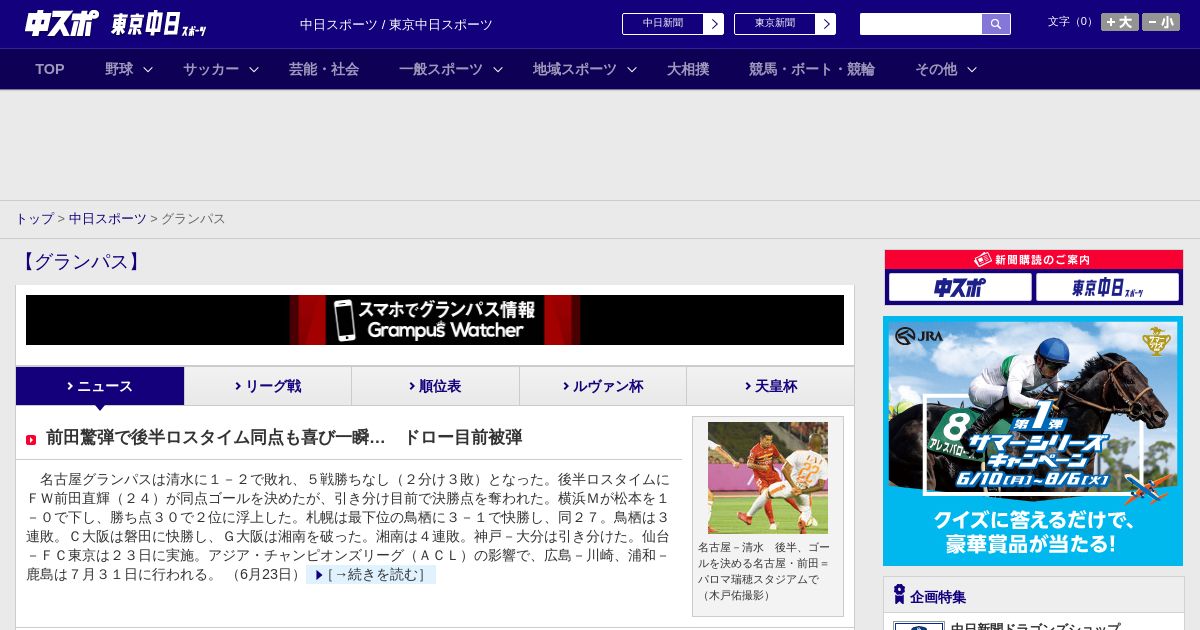The height and width of the screenshot is (630, 1200).
Task: Expand the その他 dropdown chevron
Action: pos(972,69)
